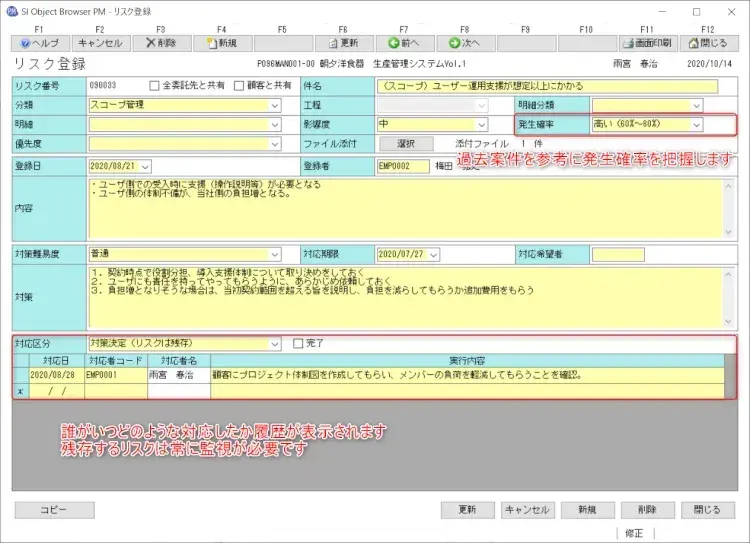Click inside the 対策 text area

[x=405, y=298]
